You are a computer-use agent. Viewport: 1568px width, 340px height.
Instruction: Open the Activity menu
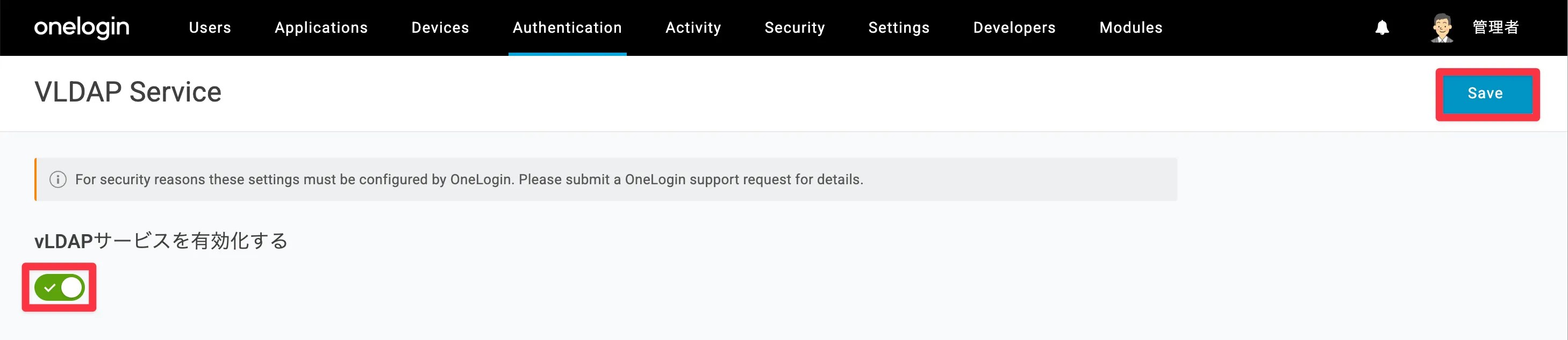[693, 27]
